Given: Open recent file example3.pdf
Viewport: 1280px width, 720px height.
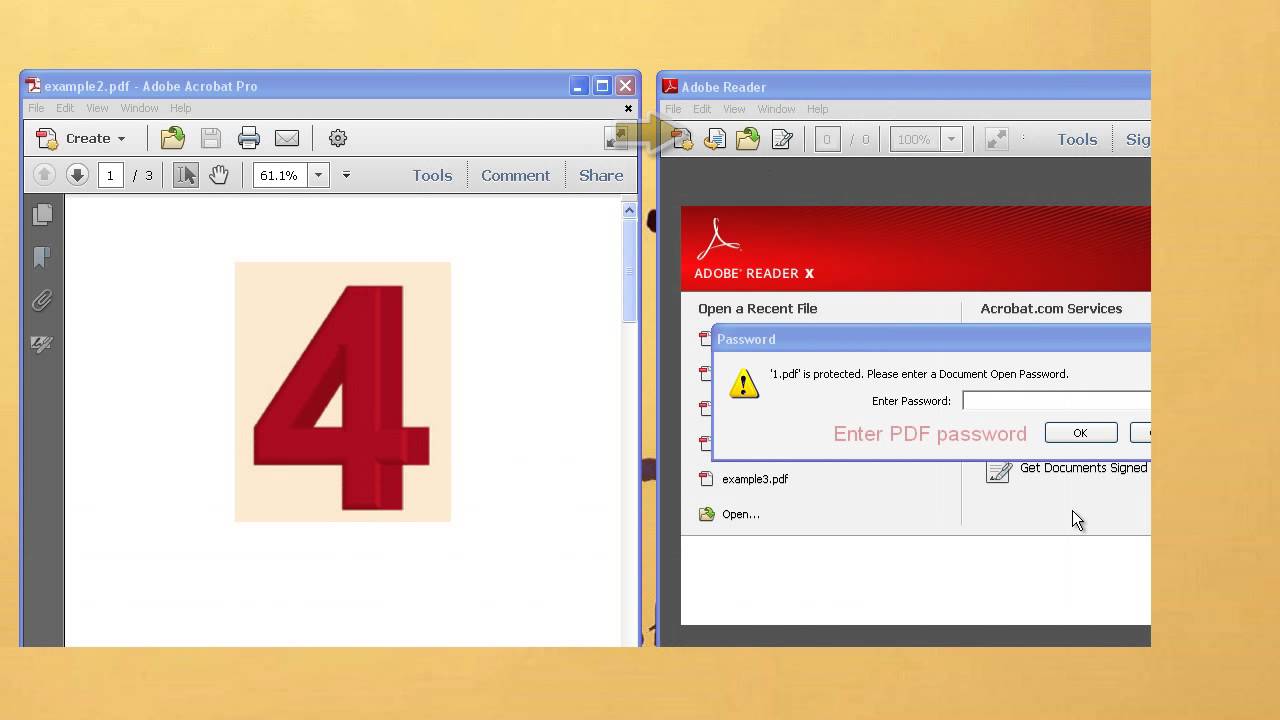Looking at the screenshot, I should click(755, 479).
